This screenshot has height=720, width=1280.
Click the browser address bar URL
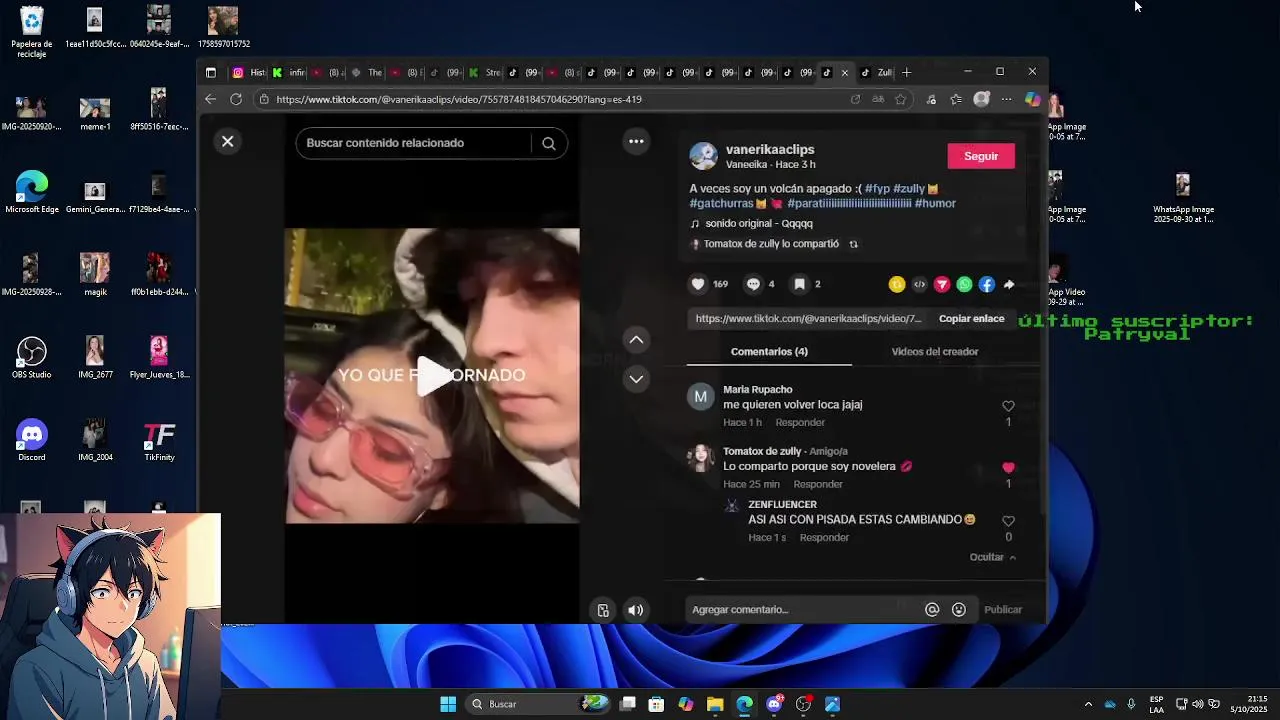coord(459,100)
